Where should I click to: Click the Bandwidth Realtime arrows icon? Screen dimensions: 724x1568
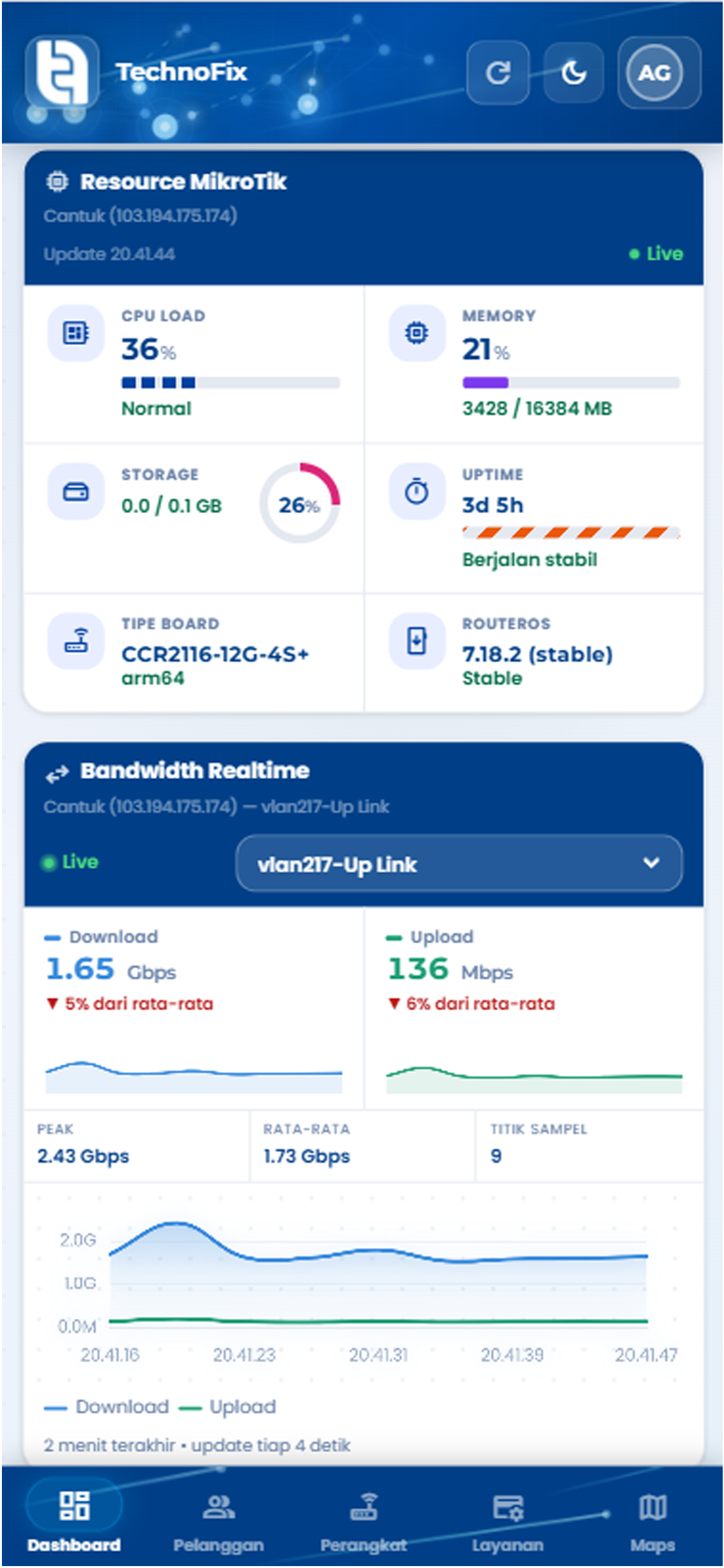coord(57,774)
